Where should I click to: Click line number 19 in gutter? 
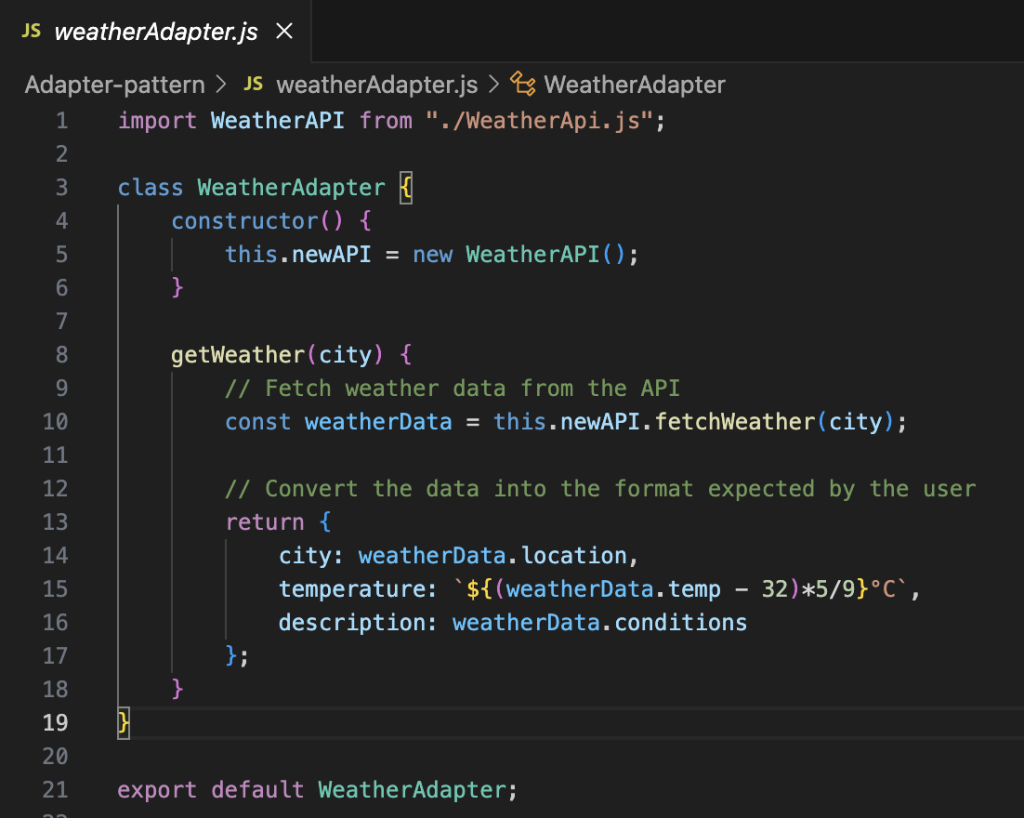point(55,723)
